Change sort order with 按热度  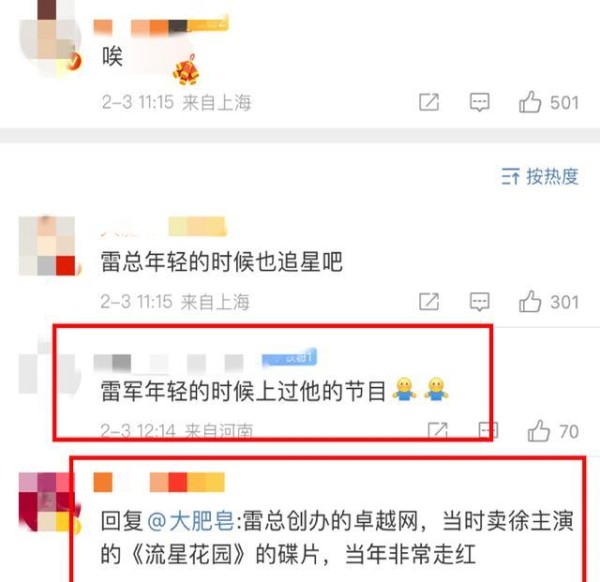point(540,176)
